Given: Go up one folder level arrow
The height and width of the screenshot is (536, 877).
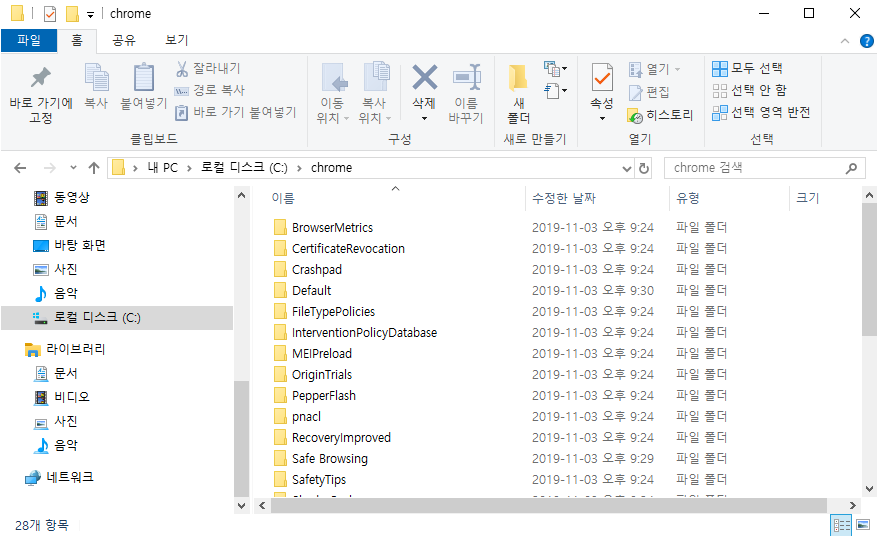Looking at the screenshot, I should 94,168.
